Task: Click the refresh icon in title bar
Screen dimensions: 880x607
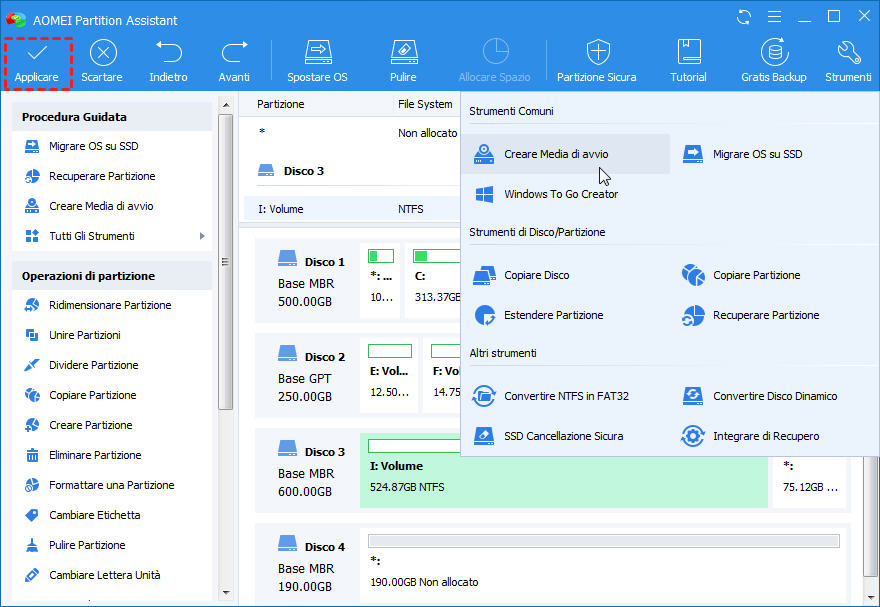Action: click(744, 17)
